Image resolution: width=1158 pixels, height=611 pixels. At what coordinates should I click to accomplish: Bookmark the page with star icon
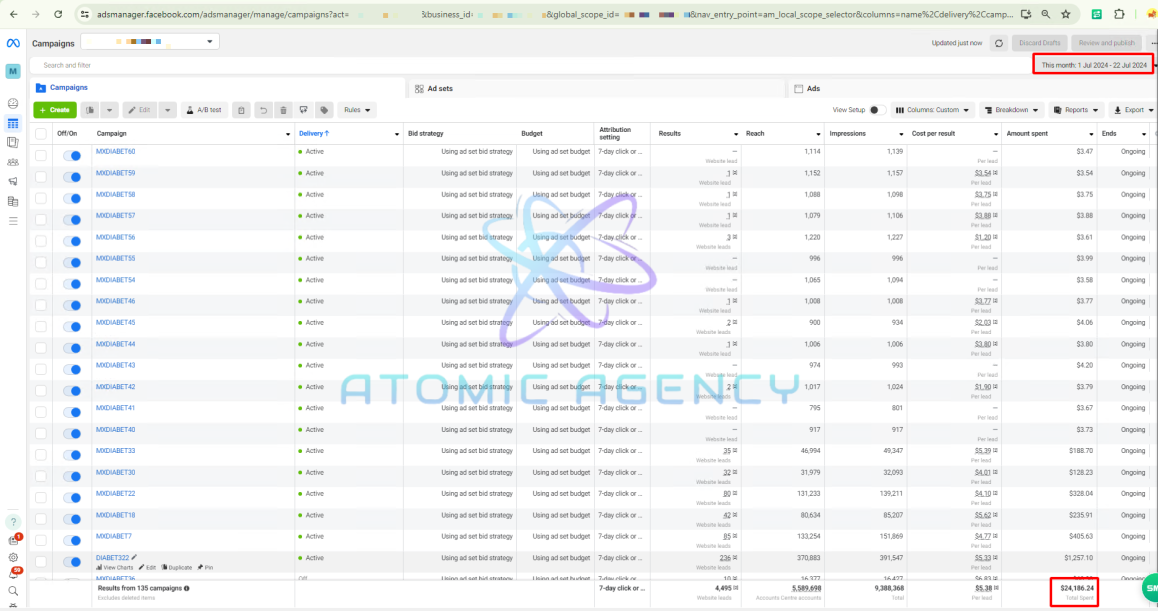(1066, 14)
